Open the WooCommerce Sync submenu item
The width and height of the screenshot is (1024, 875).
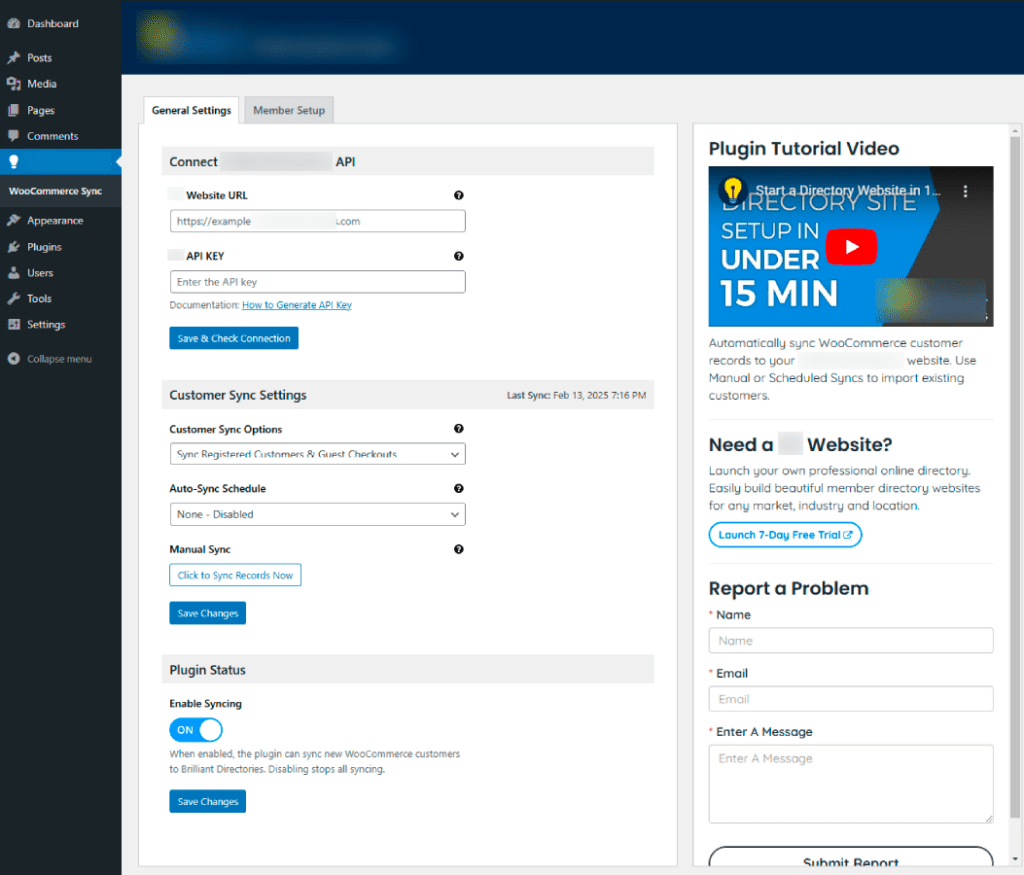pyautogui.click(x=56, y=191)
